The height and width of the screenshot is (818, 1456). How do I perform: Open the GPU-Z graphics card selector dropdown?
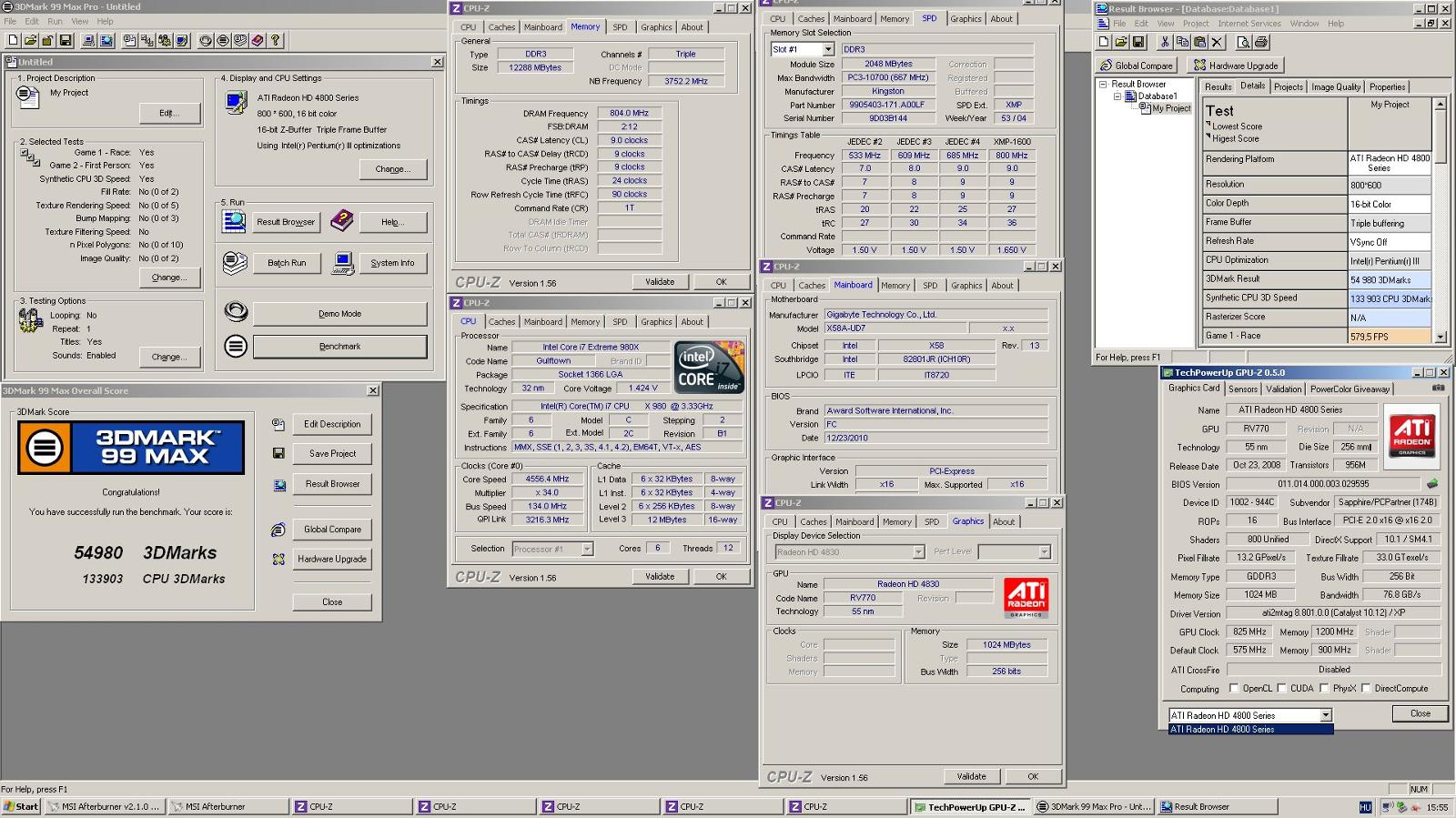pyautogui.click(x=1326, y=715)
